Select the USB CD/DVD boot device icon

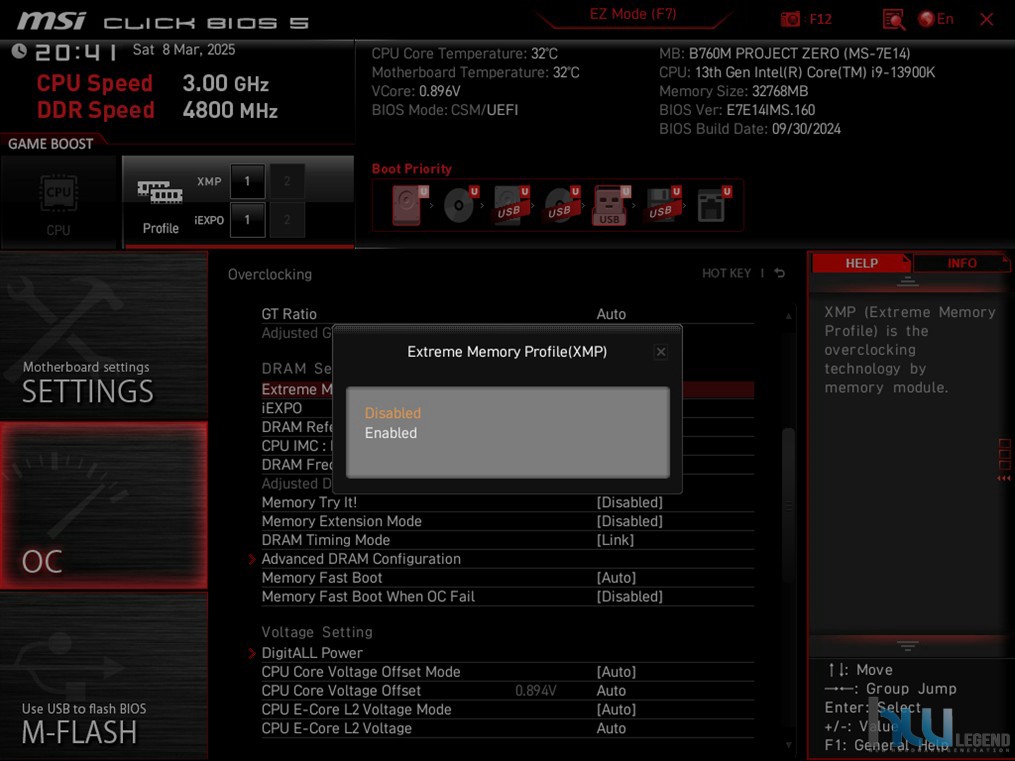[562, 205]
